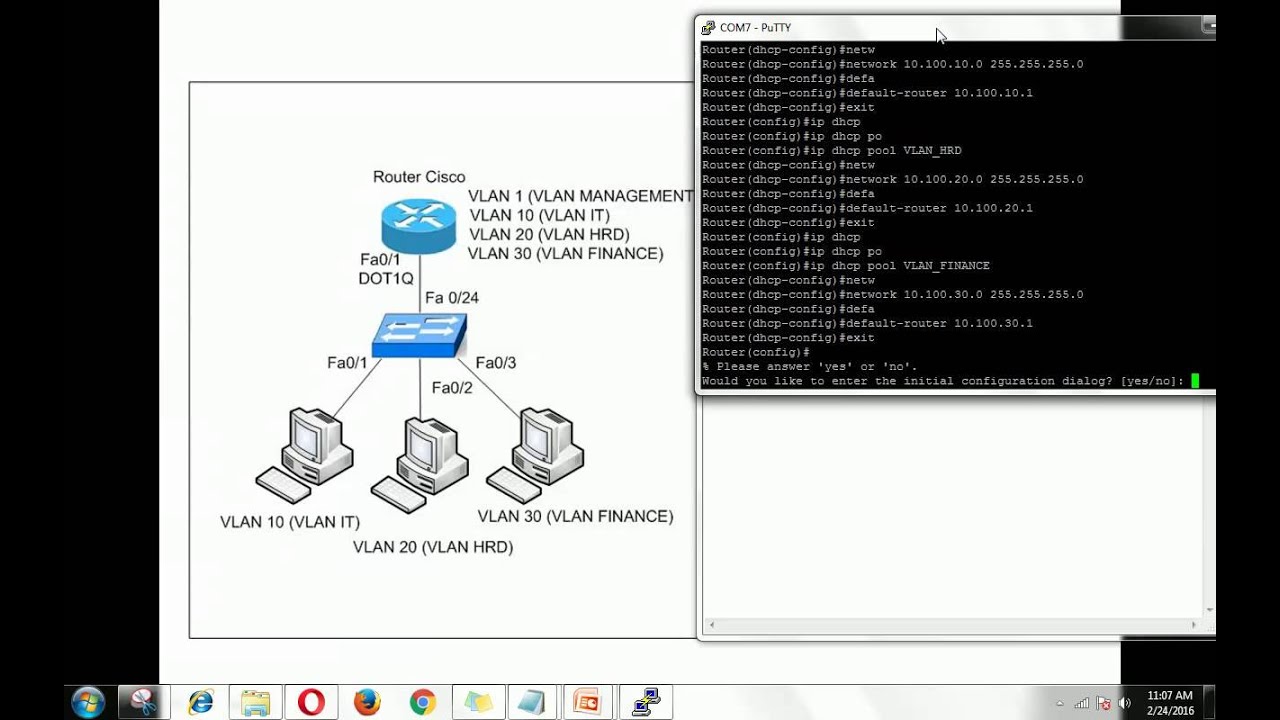
Task: Click the 'DOT1Q' label under the router
Action: [x=385, y=279]
